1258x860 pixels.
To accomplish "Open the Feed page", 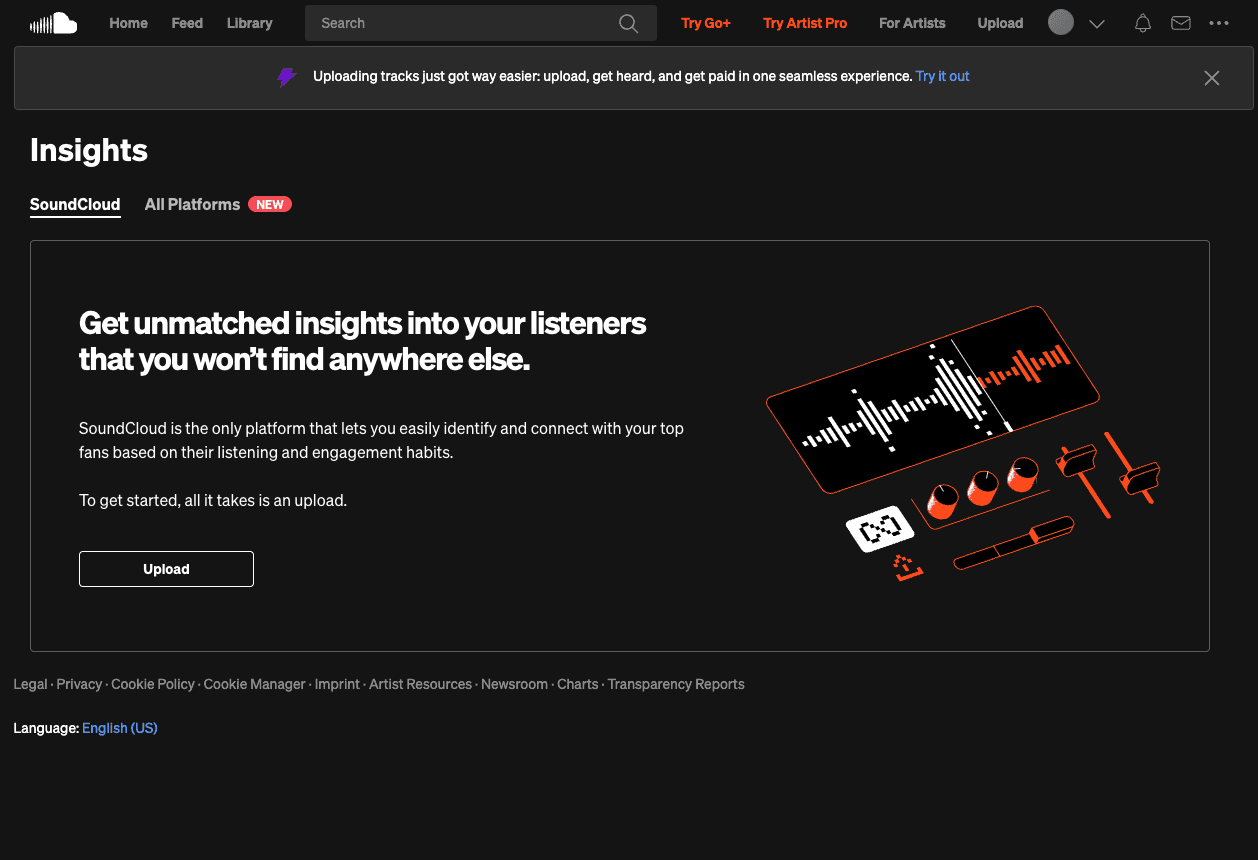I will pyautogui.click(x=187, y=23).
